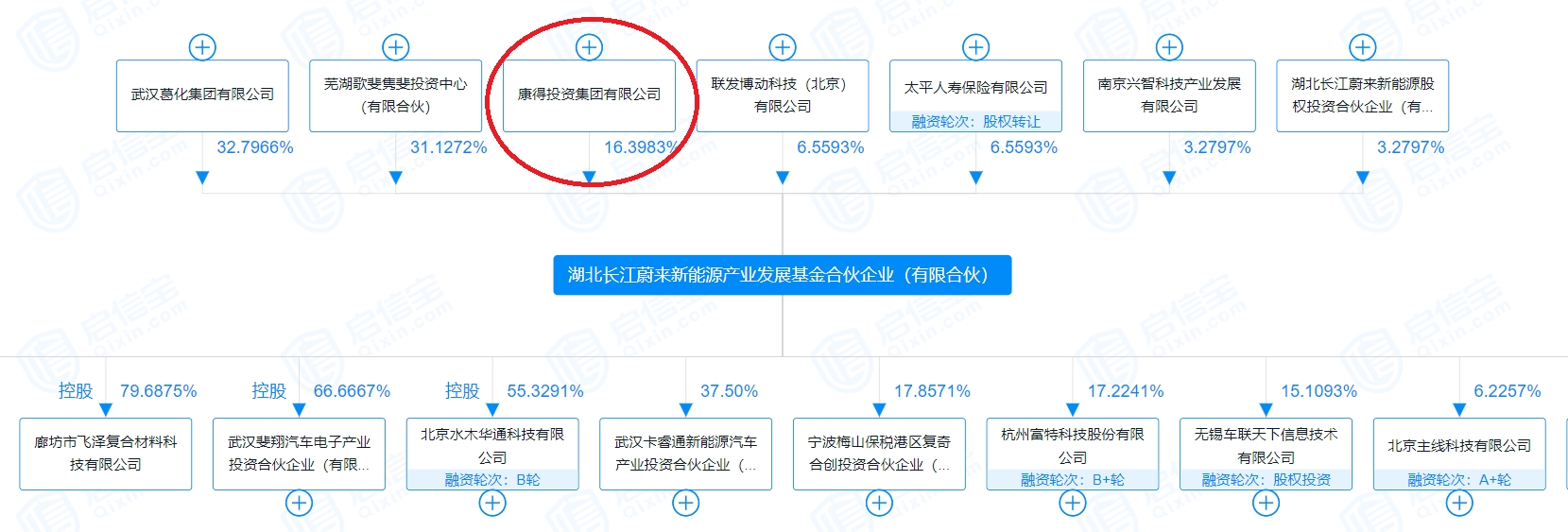The height and width of the screenshot is (532, 1568).
Task: Open investee node 北京主线科技有限公司
Action: (1459, 454)
